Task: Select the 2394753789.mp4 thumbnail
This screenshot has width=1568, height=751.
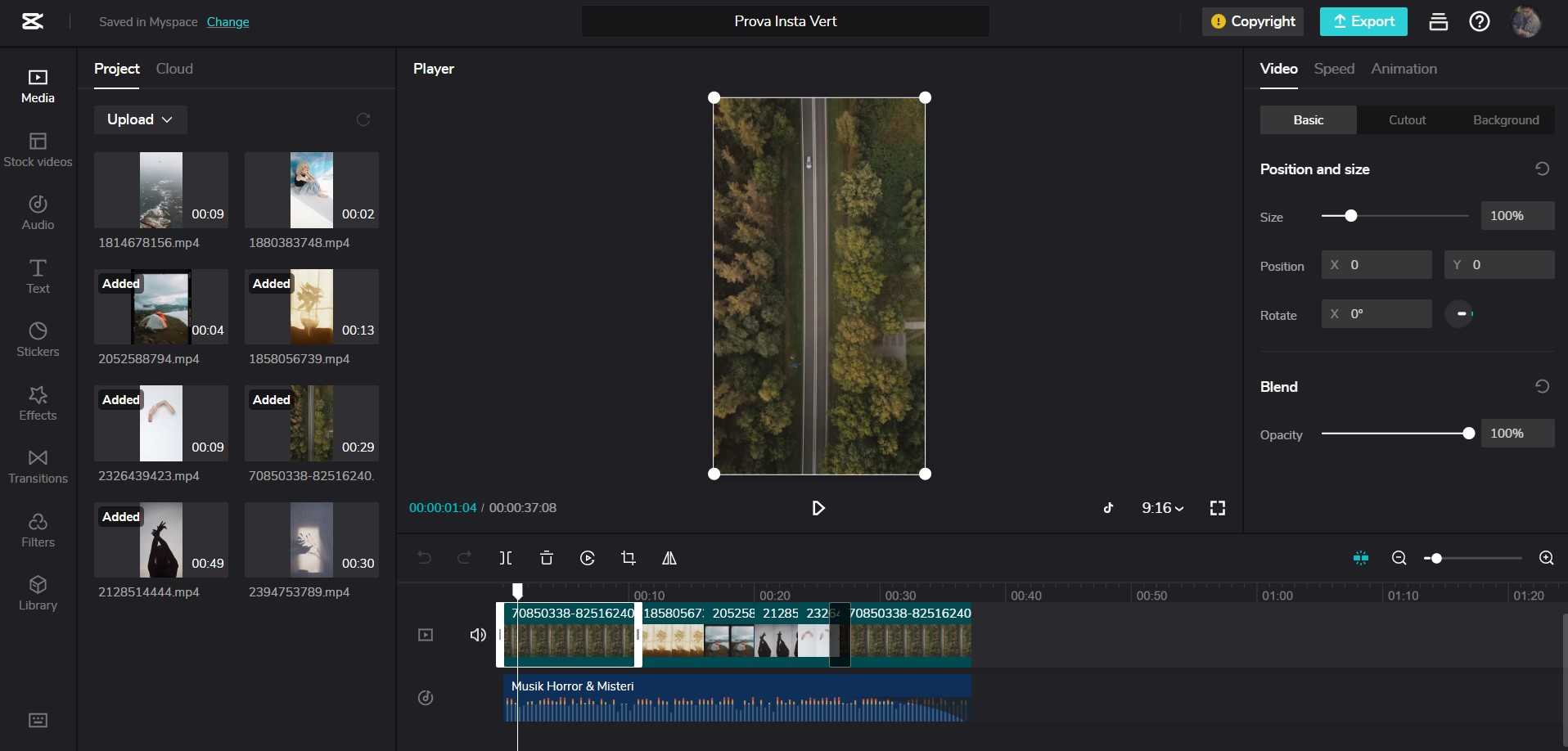Action: (312, 540)
